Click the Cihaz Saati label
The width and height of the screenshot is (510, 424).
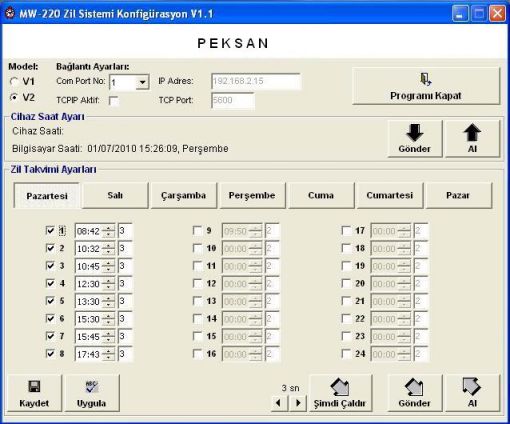pos(38,131)
